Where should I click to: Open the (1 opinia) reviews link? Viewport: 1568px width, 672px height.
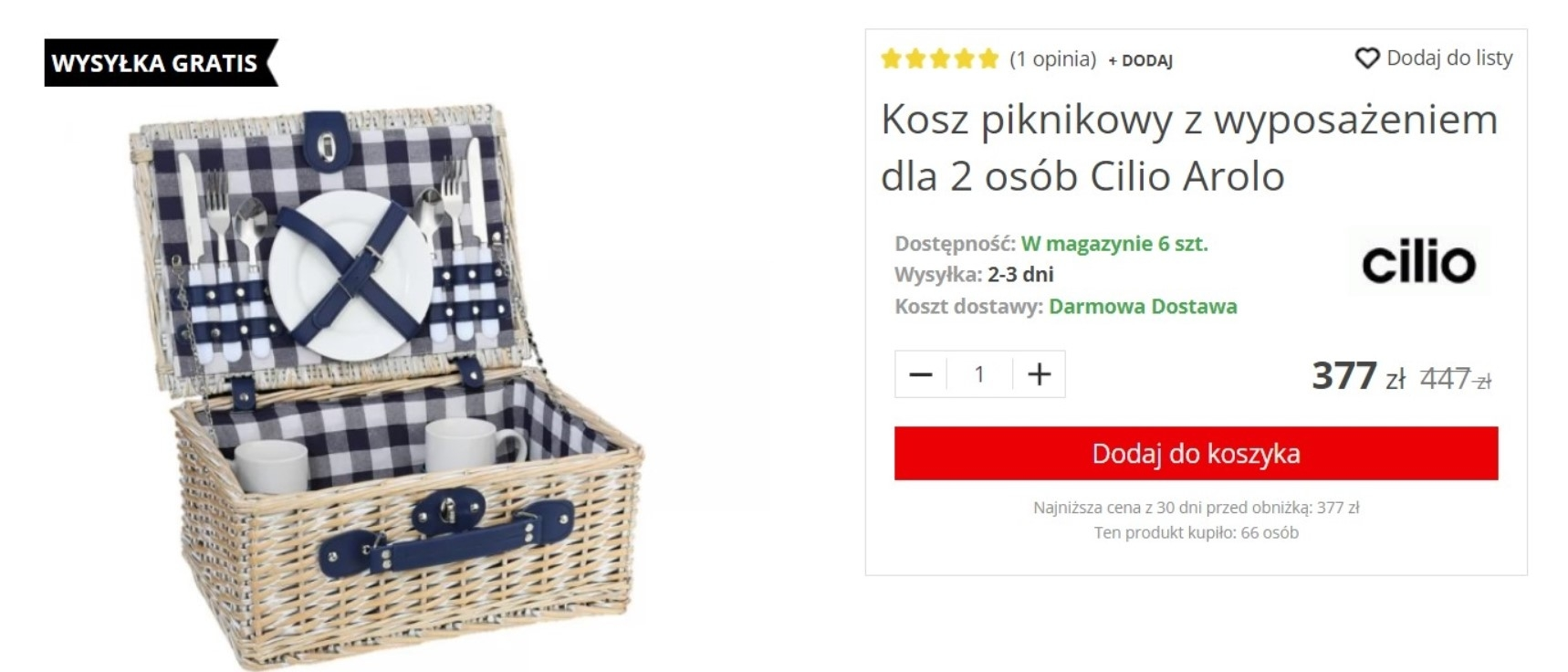click(x=1052, y=59)
